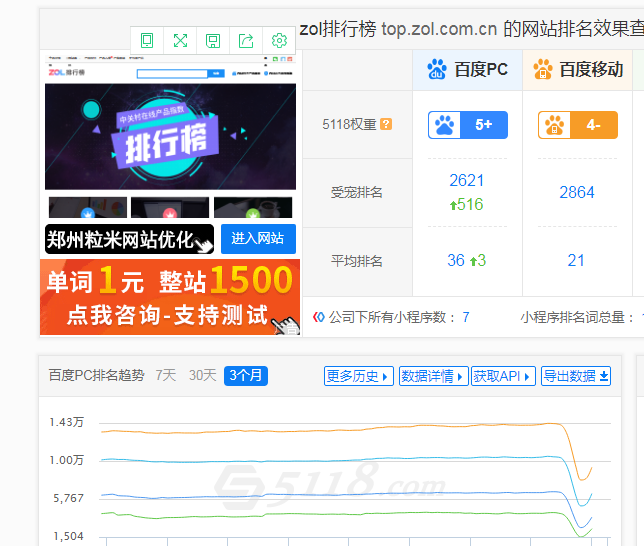The width and height of the screenshot is (644, 546).
Task: Open 获取API button
Action: click(x=503, y=376)
